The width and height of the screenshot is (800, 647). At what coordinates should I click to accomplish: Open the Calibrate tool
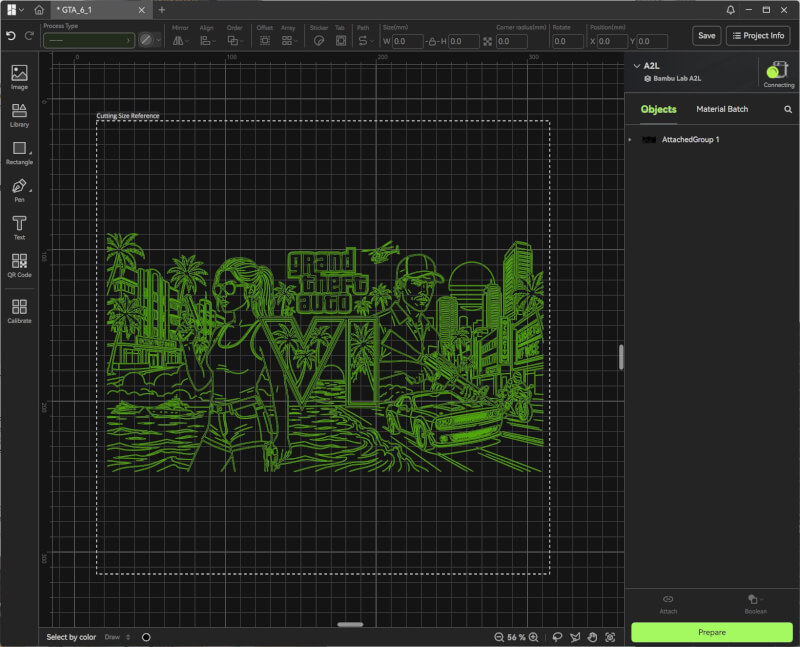coord(19,311)
